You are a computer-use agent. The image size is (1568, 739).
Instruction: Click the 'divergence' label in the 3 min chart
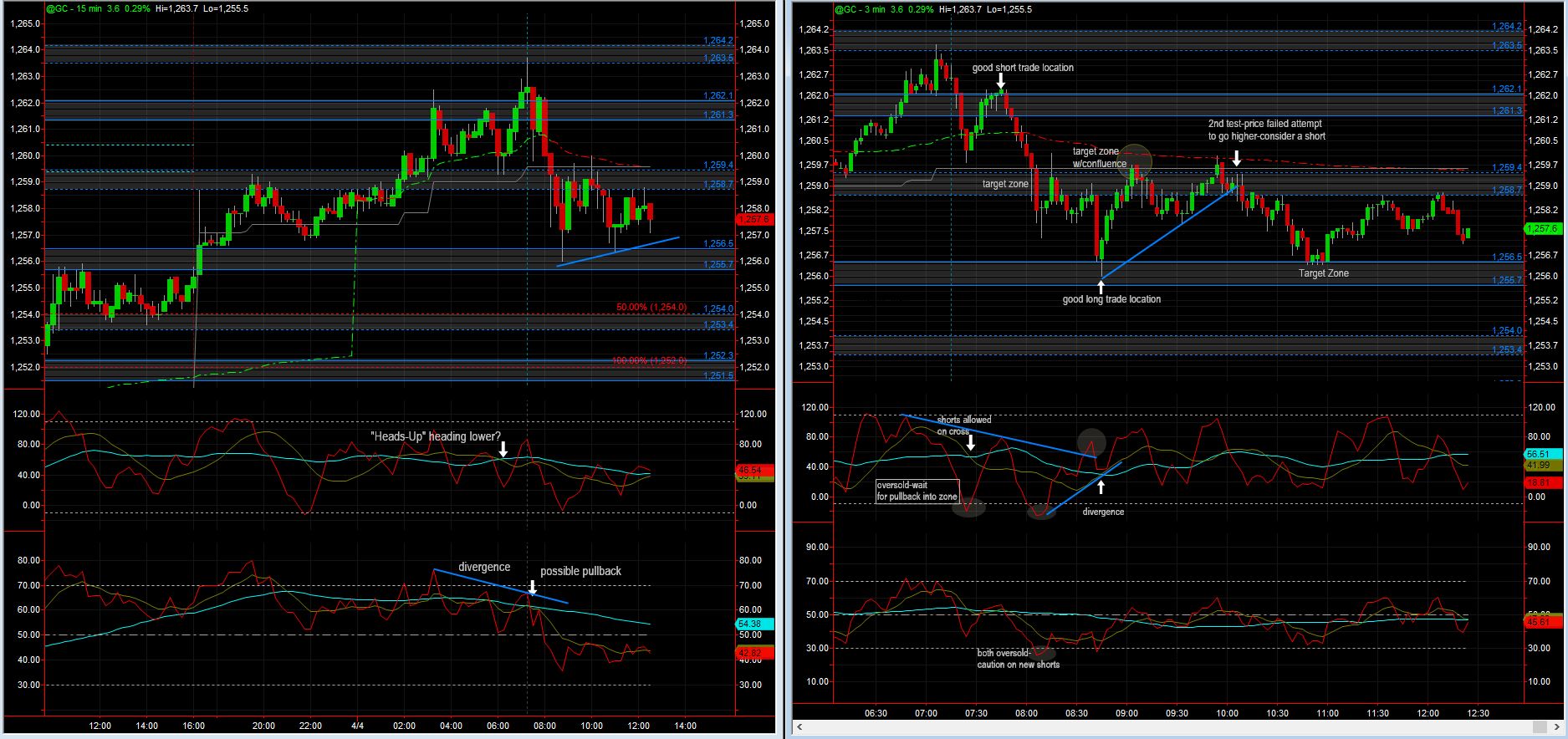(1103, 512)
